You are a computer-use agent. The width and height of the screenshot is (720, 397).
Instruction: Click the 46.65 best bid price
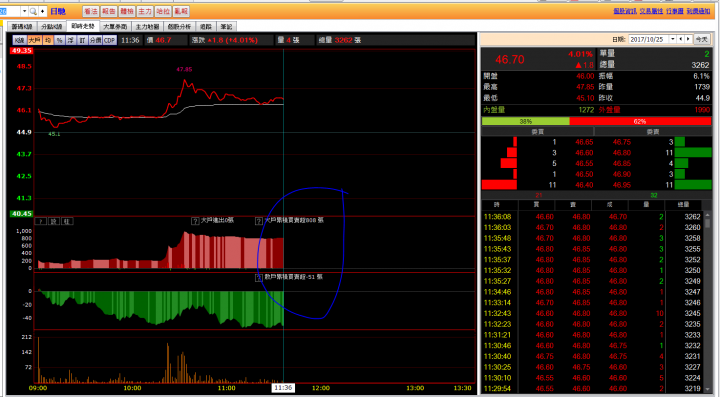[584, 142]
